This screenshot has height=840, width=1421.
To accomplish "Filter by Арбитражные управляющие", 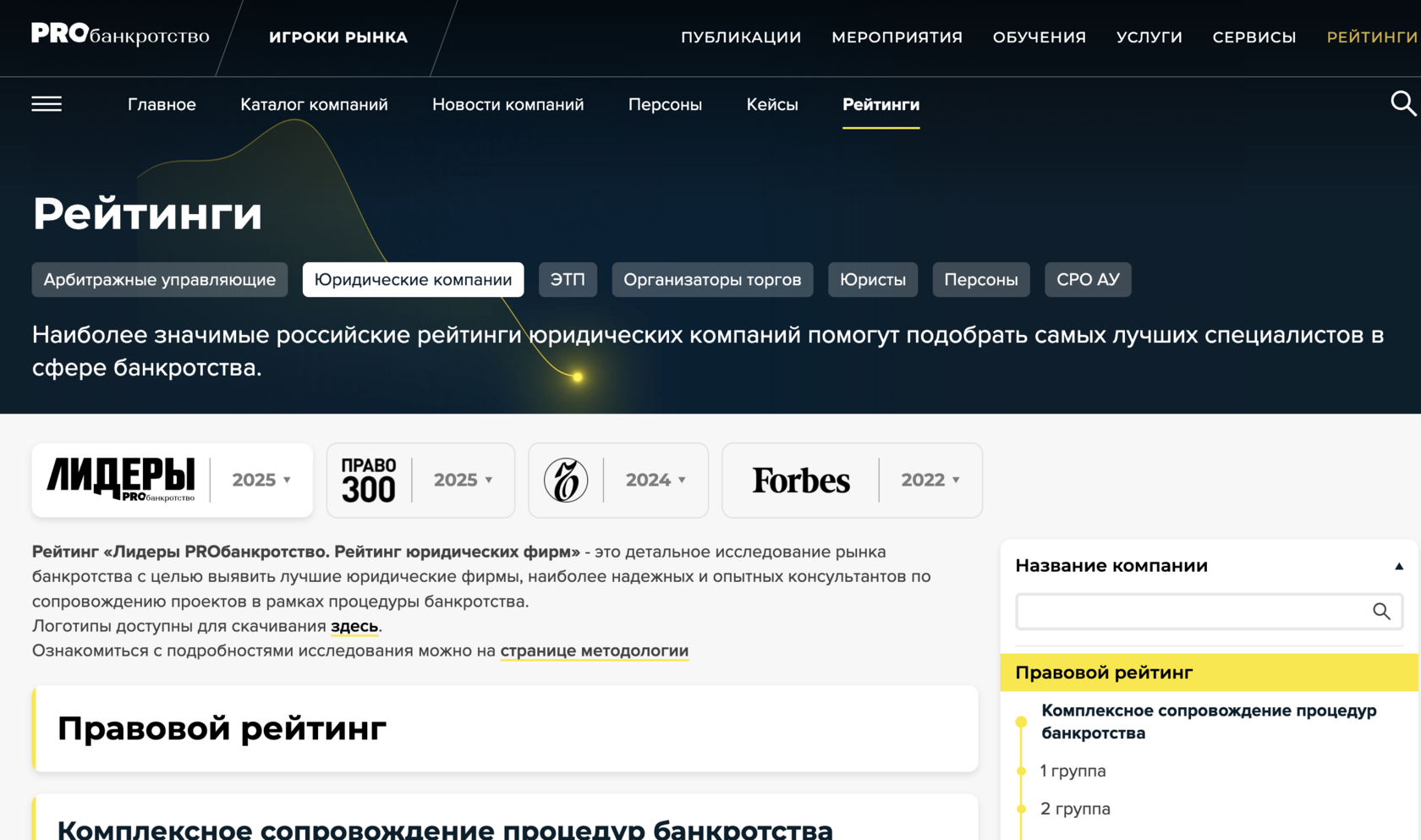I will click(160, 279).
